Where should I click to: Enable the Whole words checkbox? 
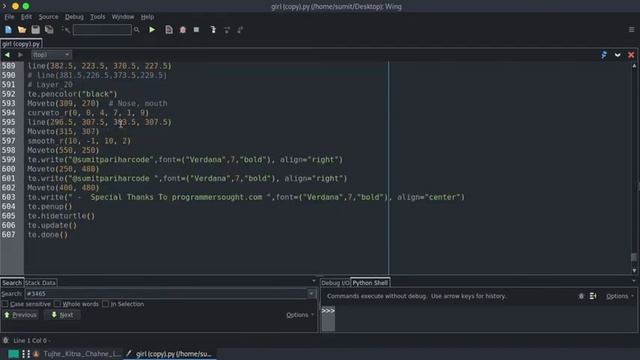click(57, 304)
